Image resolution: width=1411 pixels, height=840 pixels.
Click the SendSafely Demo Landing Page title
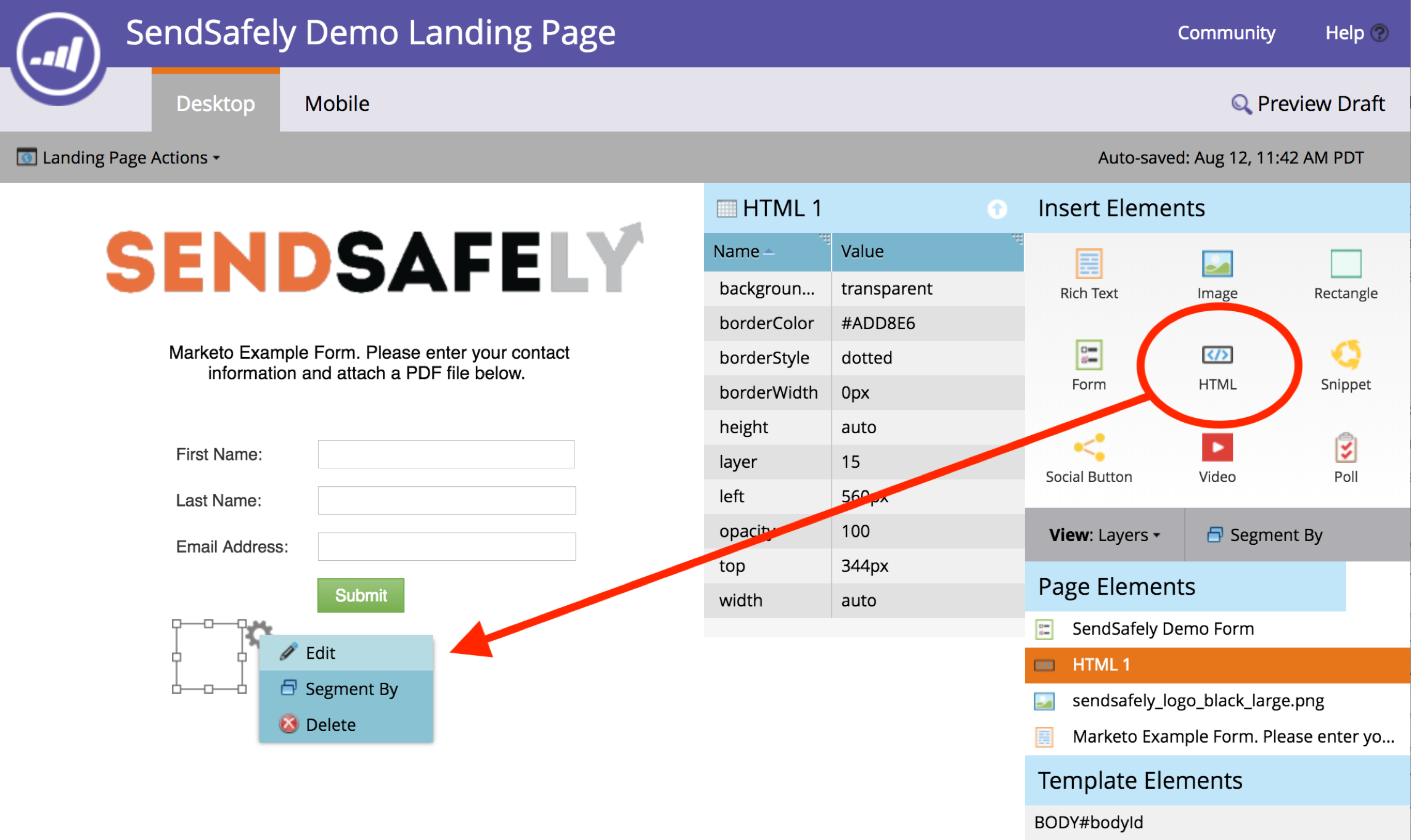(x=370, y=32)
